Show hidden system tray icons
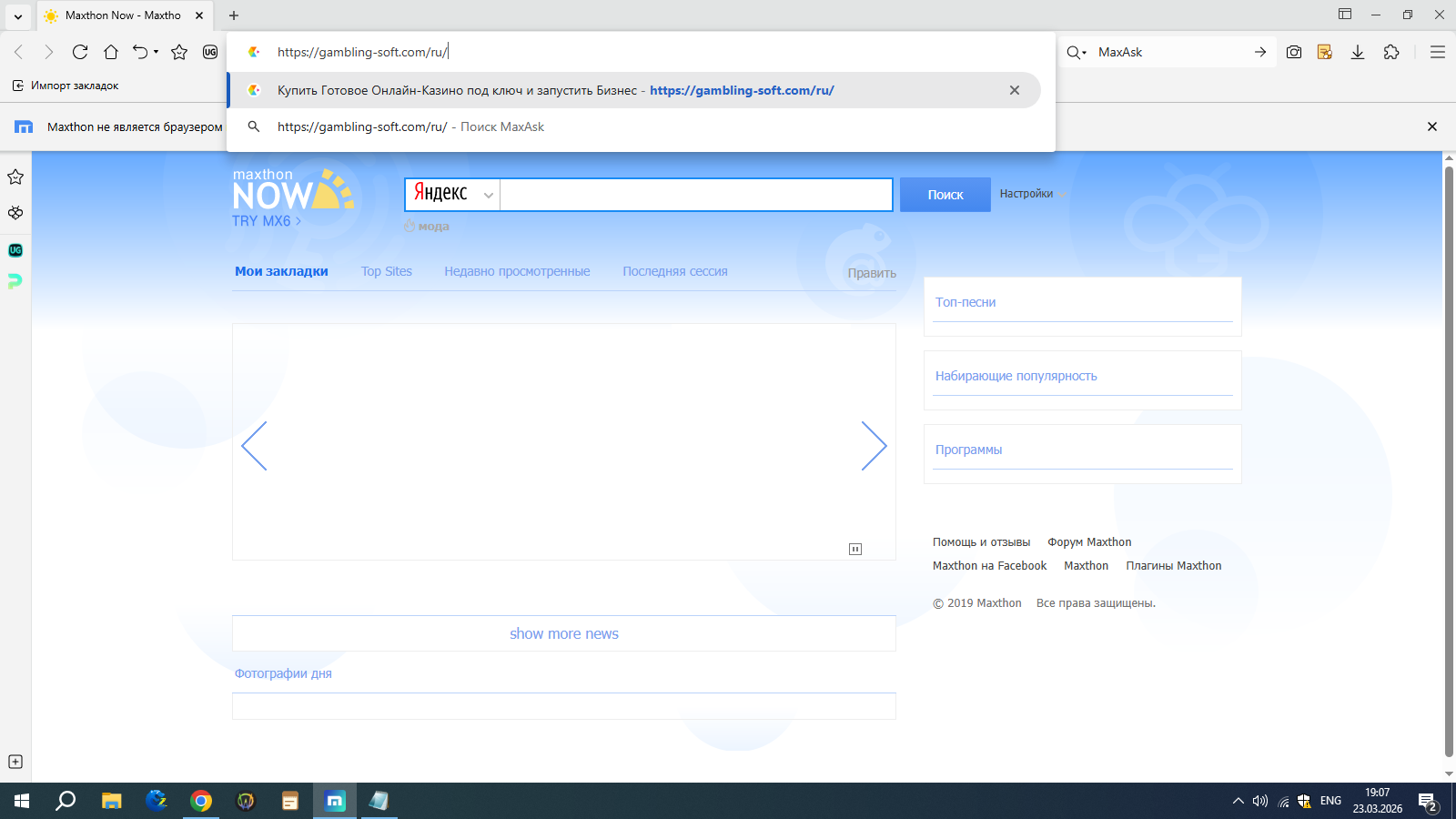The width and height of the screenshot is (1456, 819). (x=1238, y=801)
